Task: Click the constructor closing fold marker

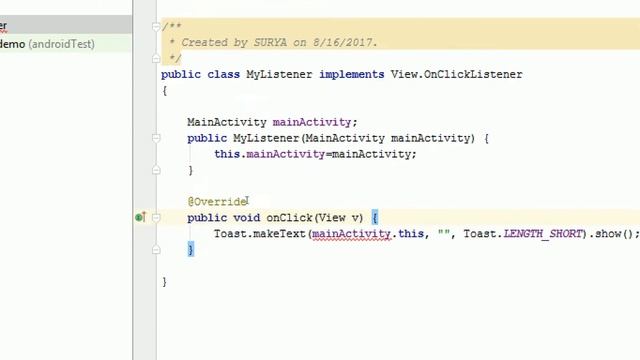Action: click(156, 170)
